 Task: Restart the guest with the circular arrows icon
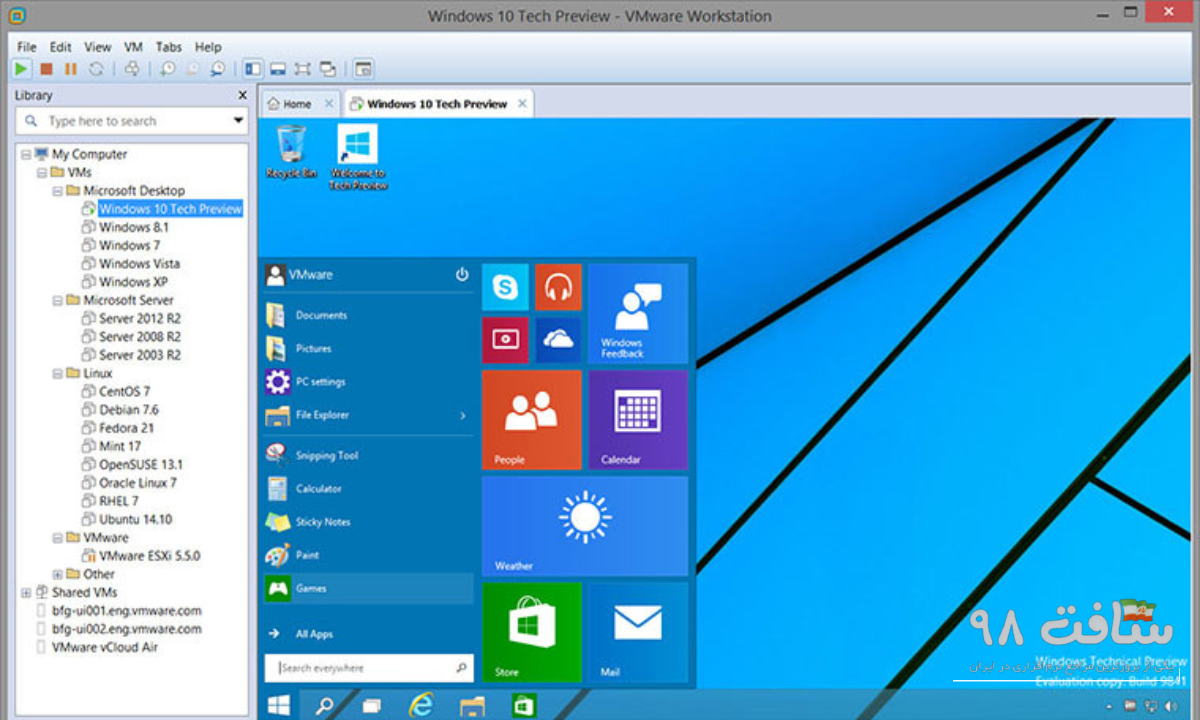(x=96, y=69)
